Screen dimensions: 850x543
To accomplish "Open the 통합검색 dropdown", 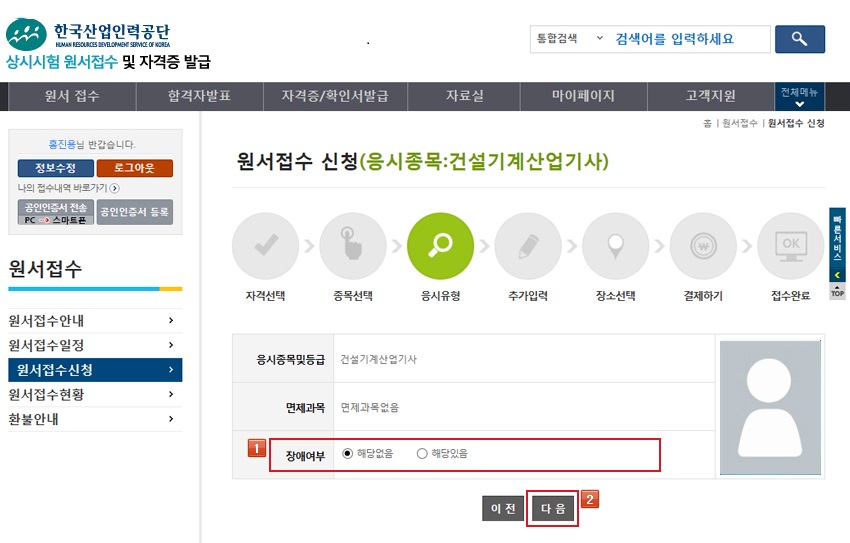I will point(569,39).
